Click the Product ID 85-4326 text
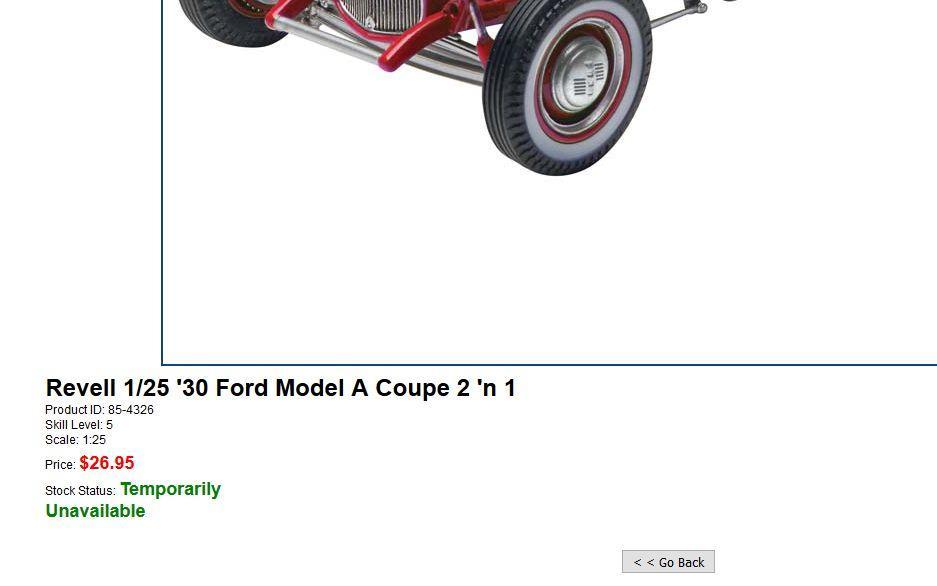Screen dimensions: 937x586 (99, 410)
